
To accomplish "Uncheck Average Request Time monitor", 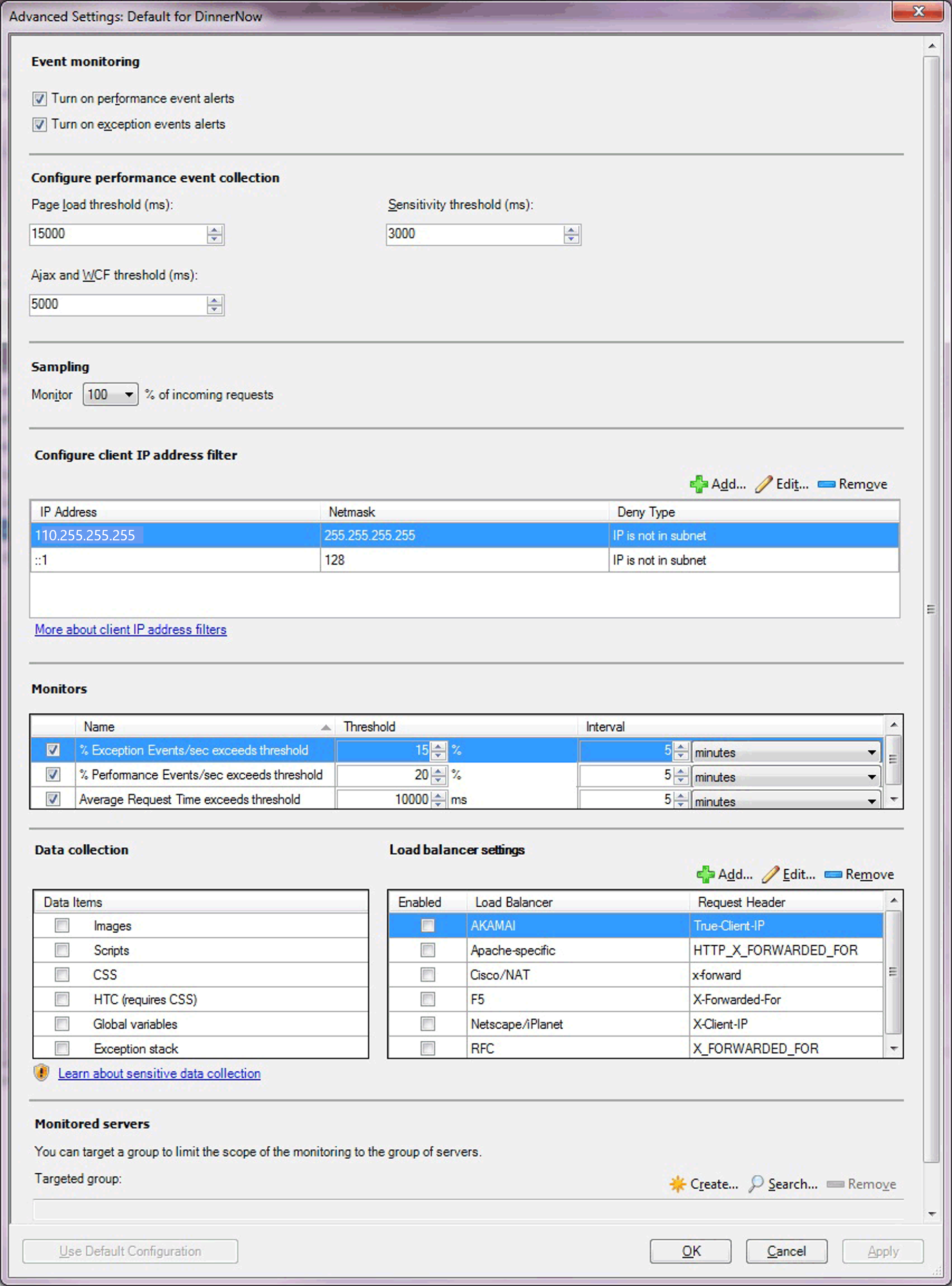I will coord(53,799).
